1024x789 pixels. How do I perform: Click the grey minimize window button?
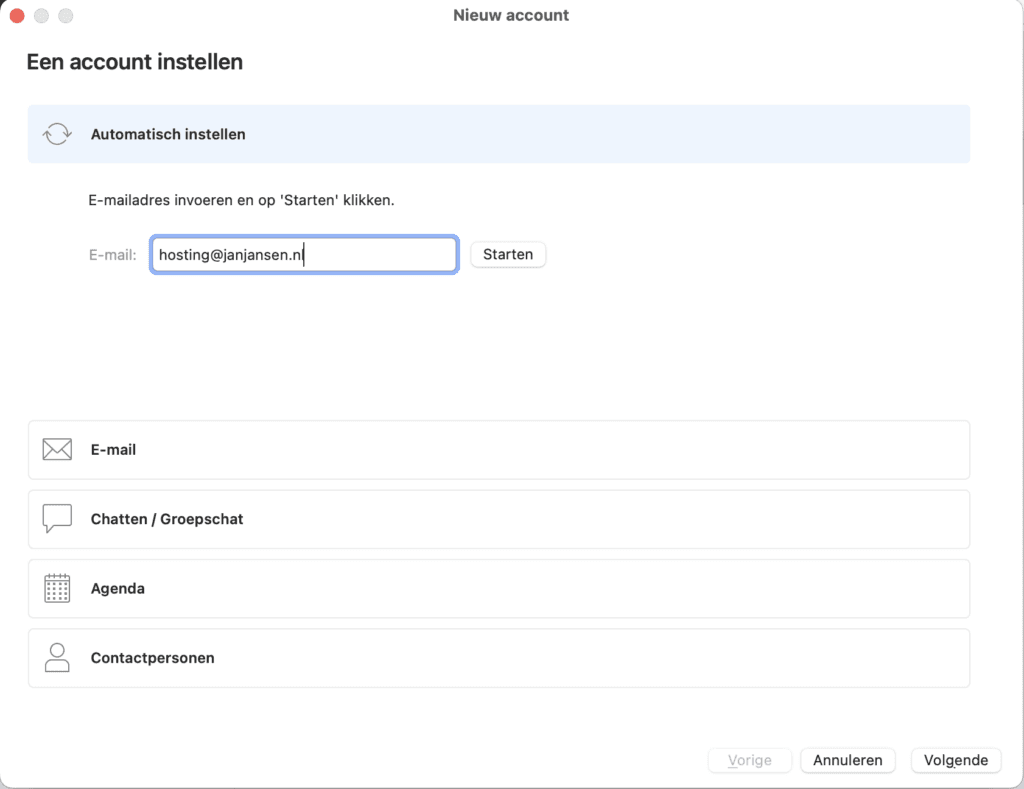[41, 16]
